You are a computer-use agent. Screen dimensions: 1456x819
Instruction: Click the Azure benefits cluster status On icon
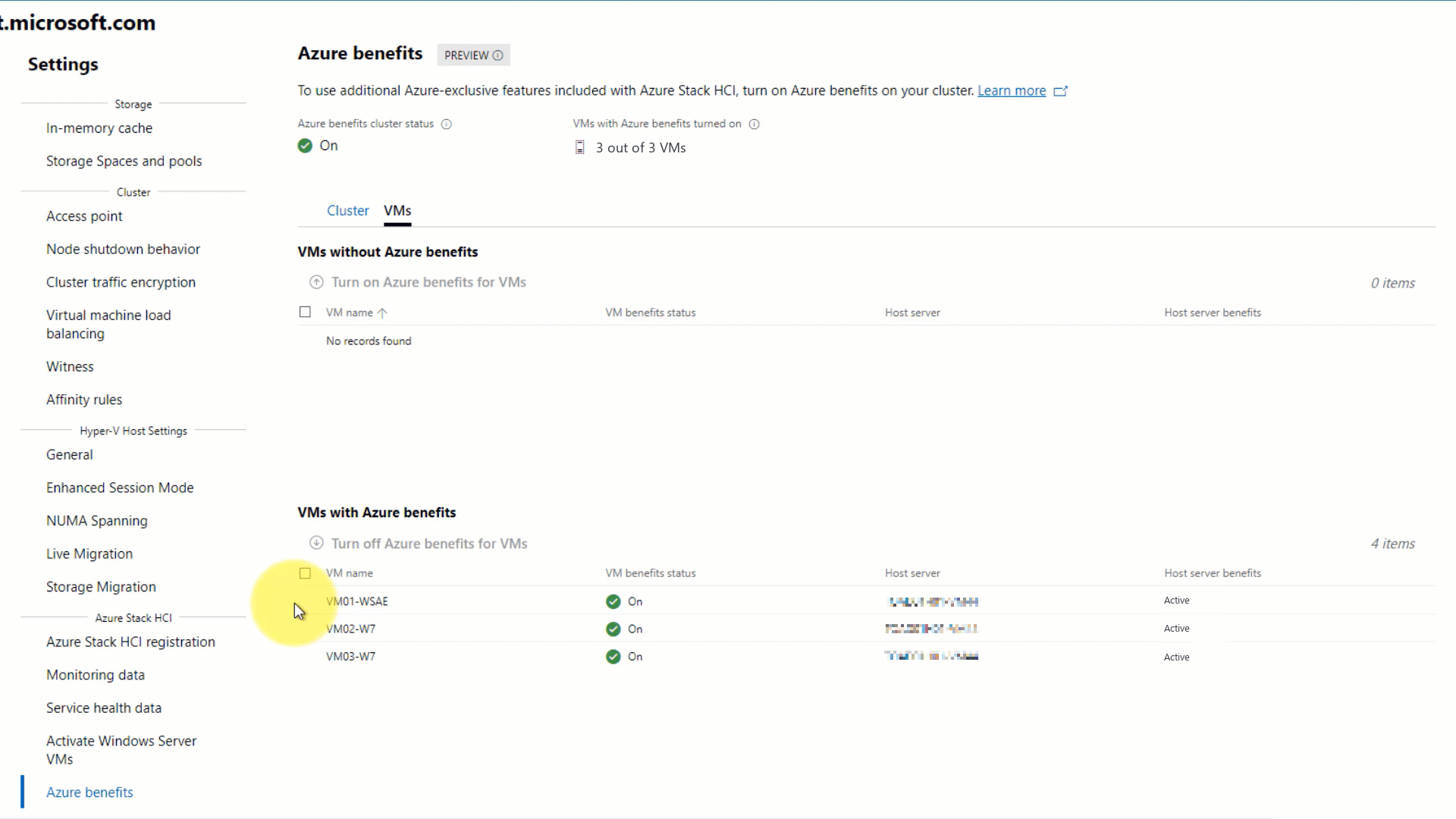pyautogui.click(x=305, y=145)
